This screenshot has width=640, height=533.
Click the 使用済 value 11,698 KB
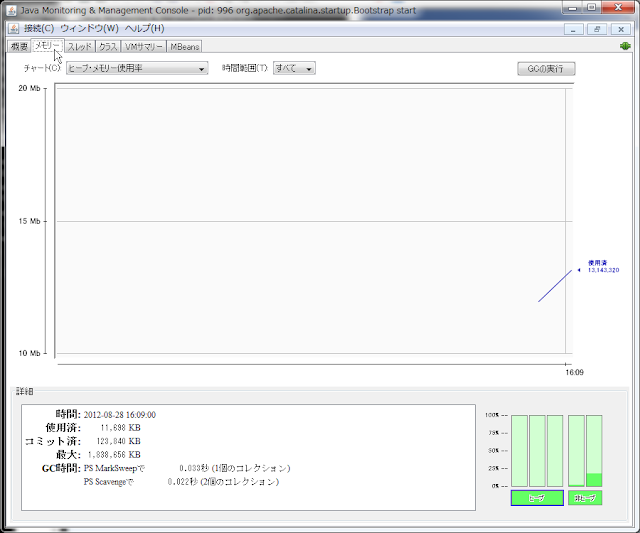(120, 428)
